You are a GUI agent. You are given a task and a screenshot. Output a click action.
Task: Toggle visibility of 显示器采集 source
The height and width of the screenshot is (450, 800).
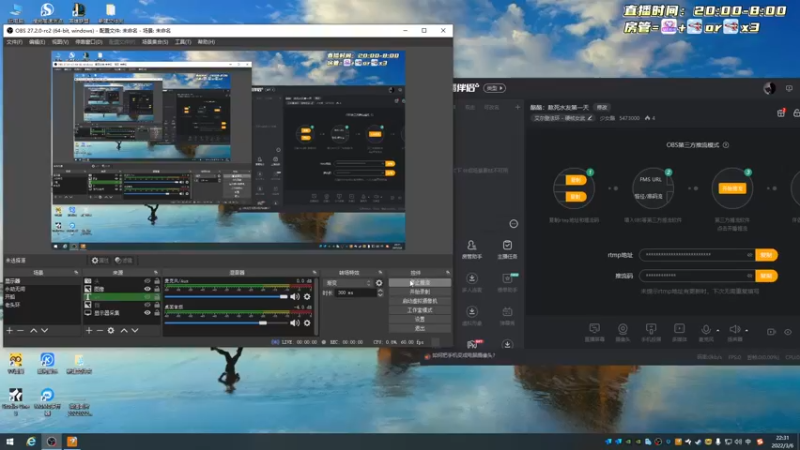(147, 313)
